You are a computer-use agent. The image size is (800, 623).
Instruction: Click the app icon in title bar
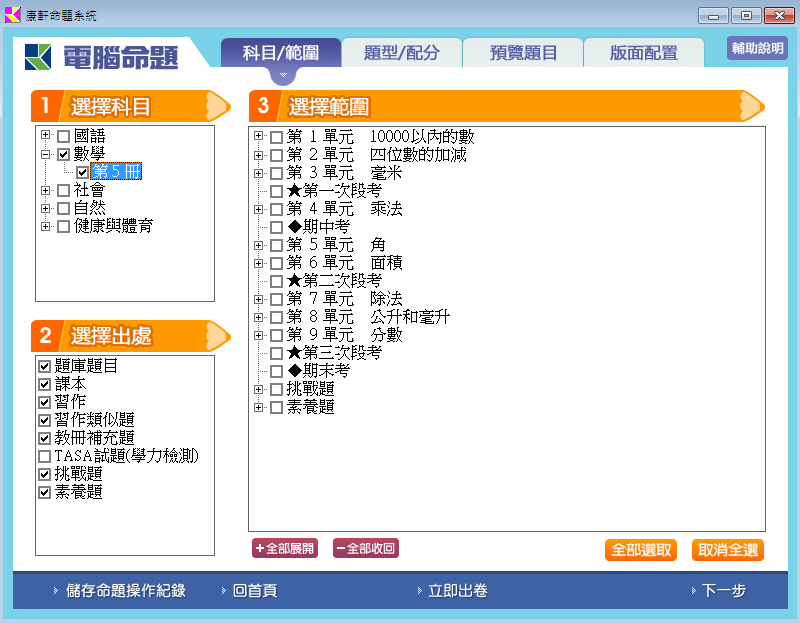point(13,15)
